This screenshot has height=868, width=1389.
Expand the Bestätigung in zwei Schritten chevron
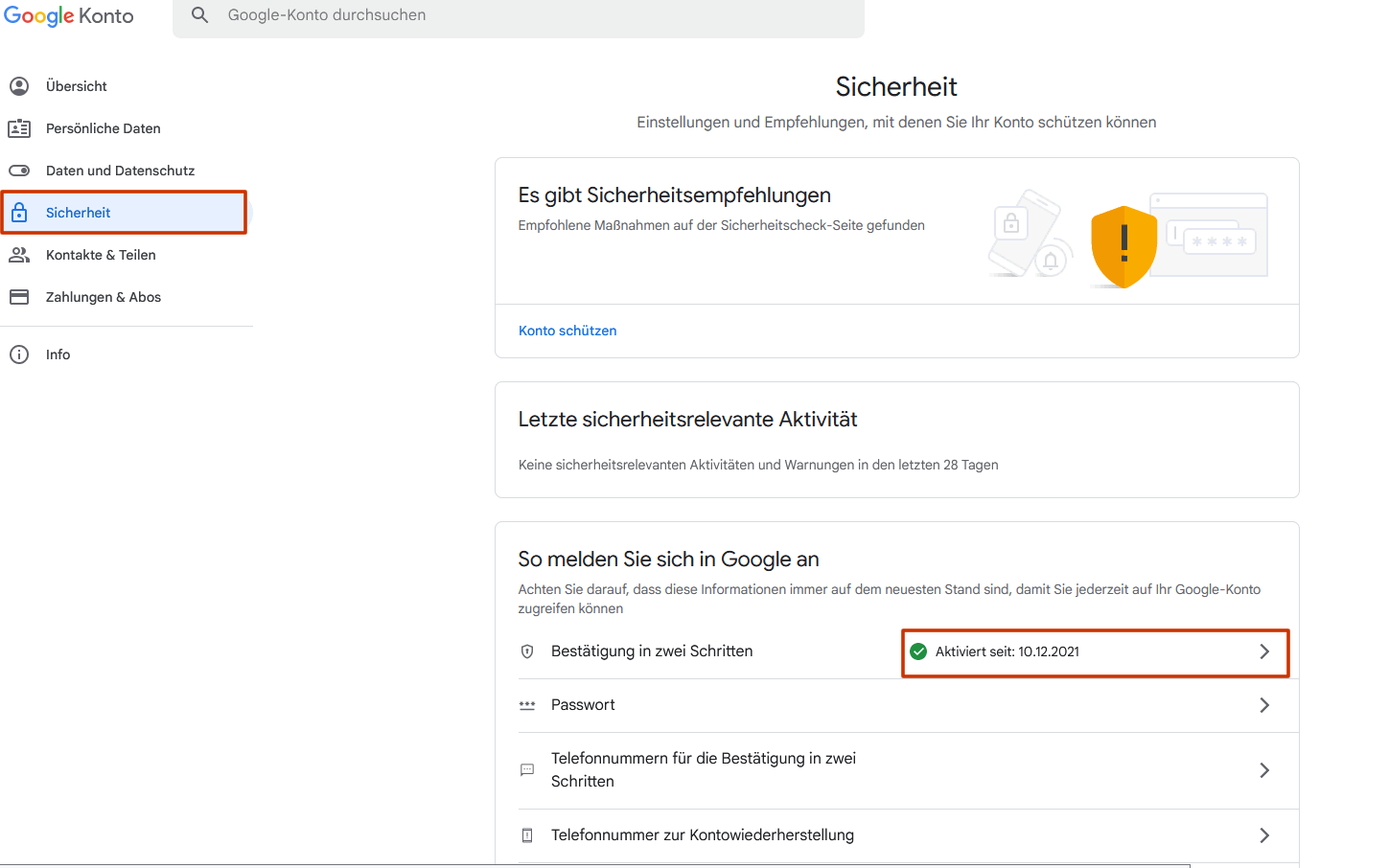[x=1264, y=651]
